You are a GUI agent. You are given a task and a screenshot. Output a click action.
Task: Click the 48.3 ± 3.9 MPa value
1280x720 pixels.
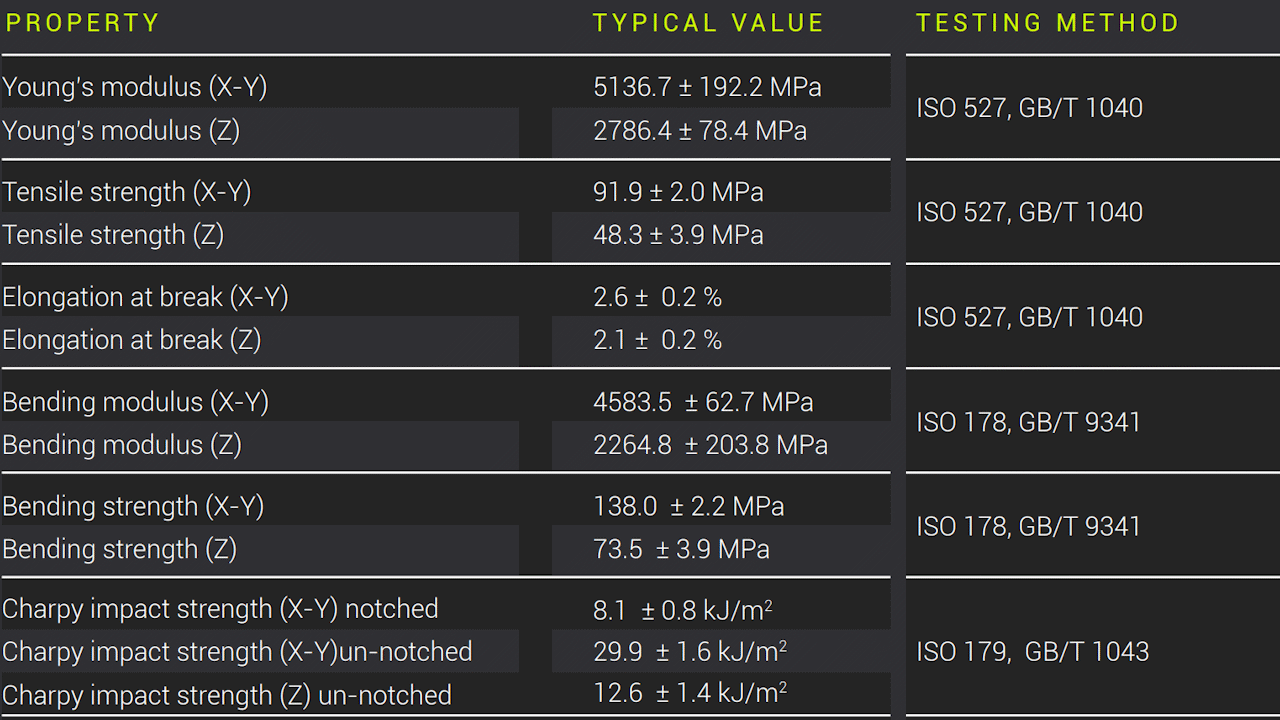[678, 235]
